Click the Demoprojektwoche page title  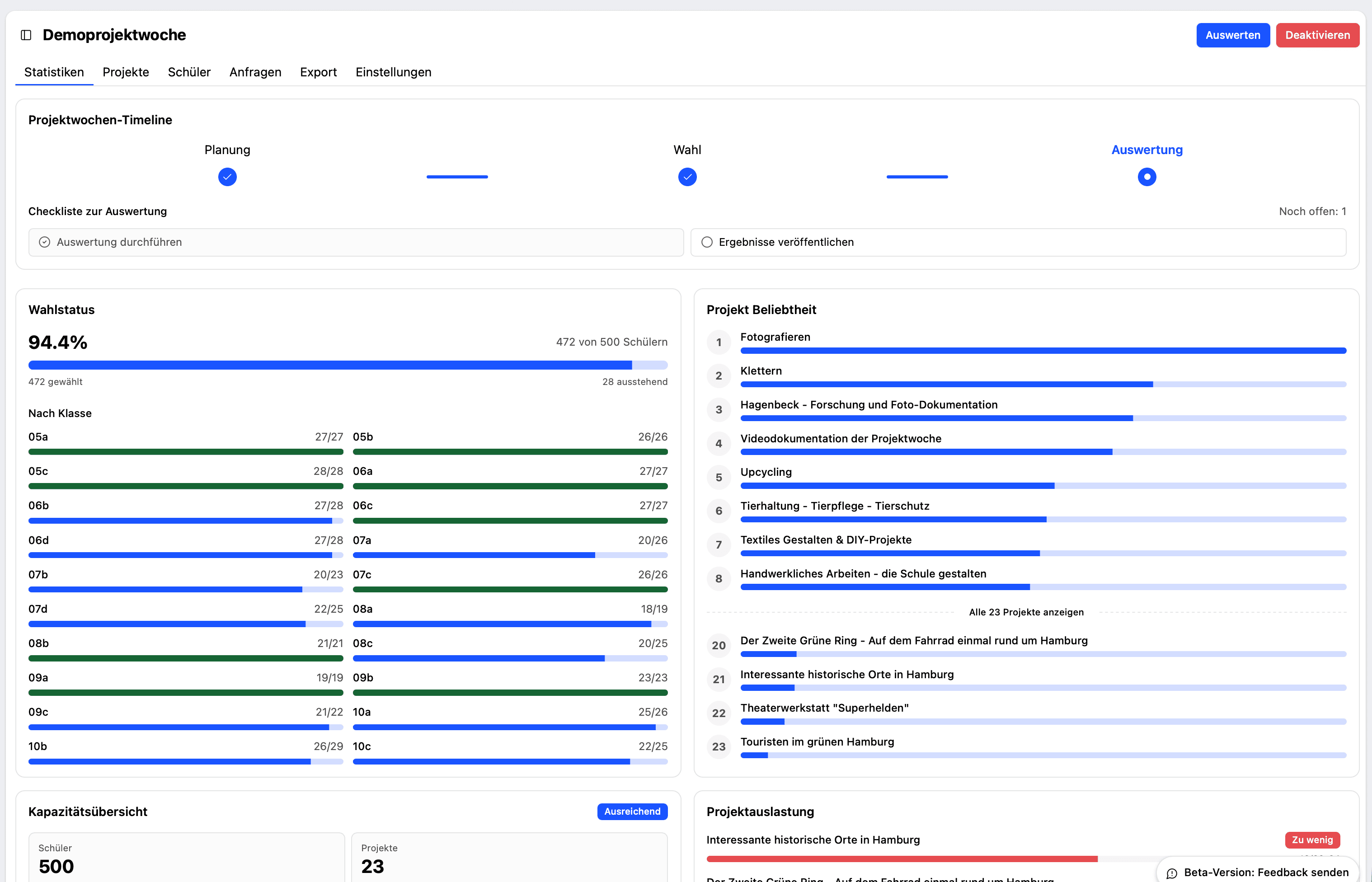pyautogui.click(x=115, y=35)
